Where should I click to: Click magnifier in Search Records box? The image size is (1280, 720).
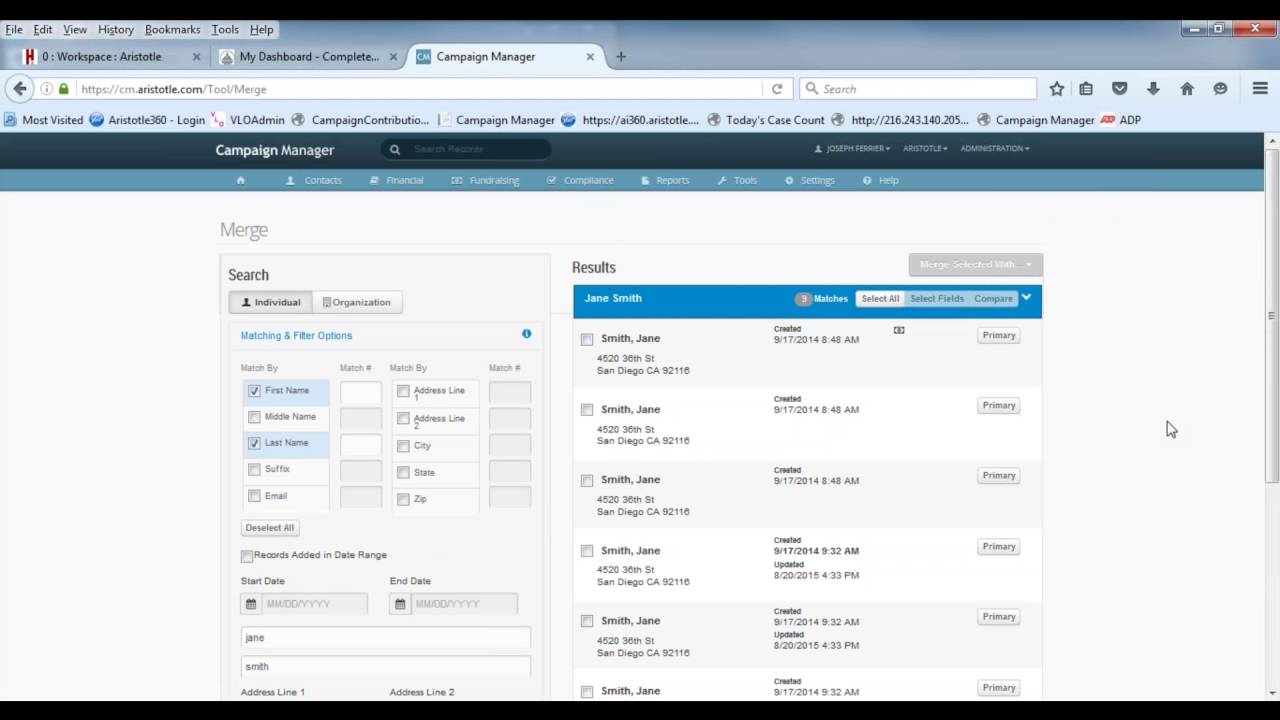[395, 149]
